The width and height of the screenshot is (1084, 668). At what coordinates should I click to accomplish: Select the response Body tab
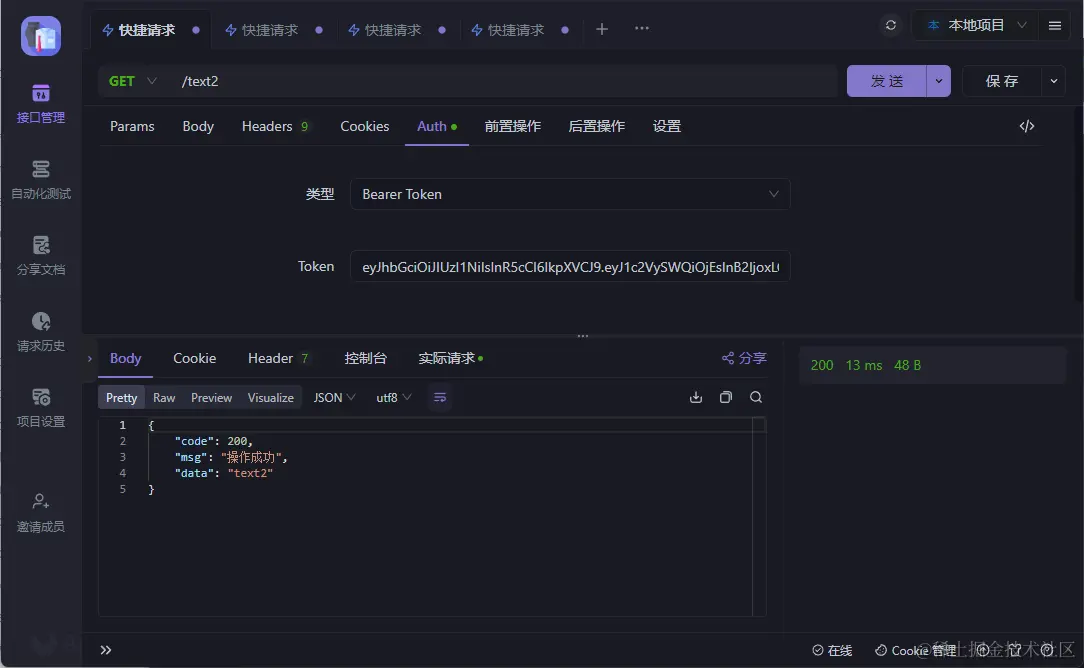[x=125, y=358]
